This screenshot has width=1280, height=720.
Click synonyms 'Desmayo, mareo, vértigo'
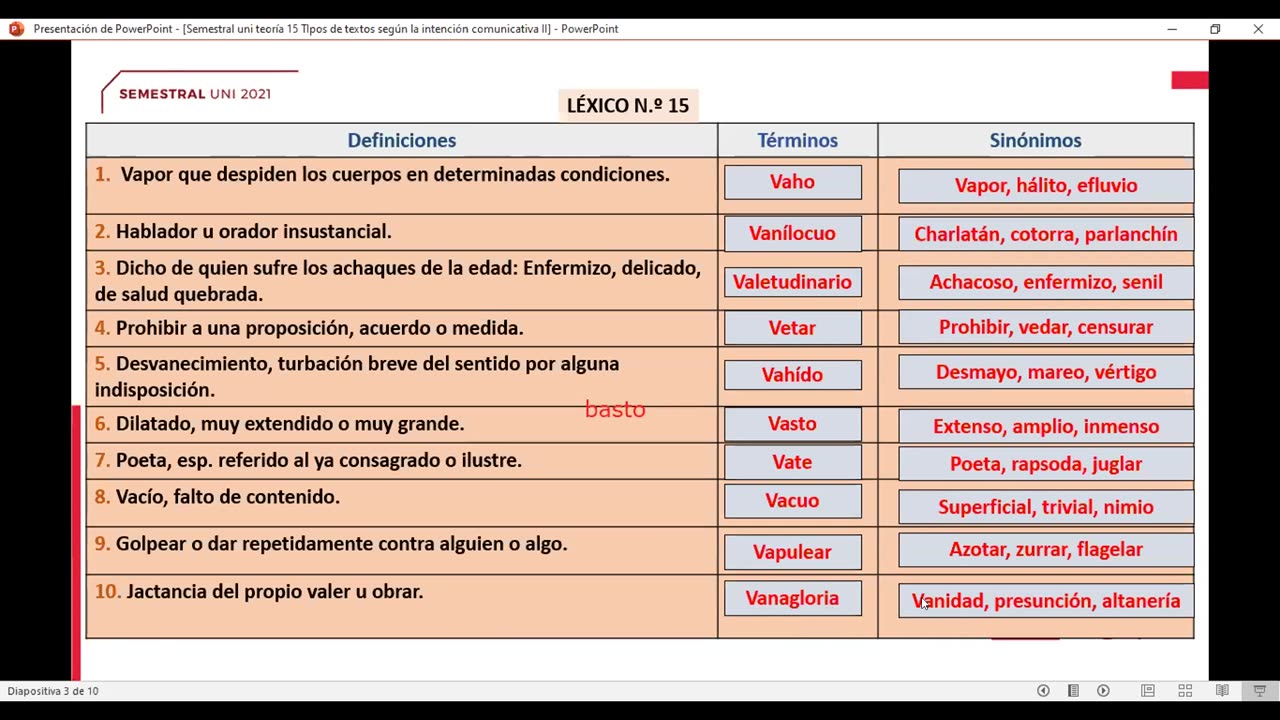point(1046,372)
